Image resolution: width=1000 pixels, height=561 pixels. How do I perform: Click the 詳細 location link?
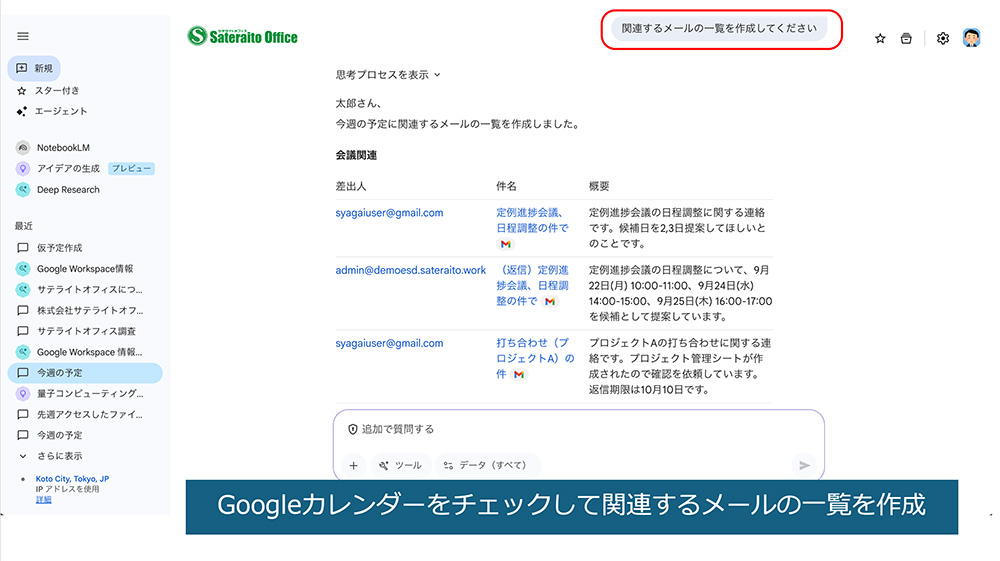[43, 499]
